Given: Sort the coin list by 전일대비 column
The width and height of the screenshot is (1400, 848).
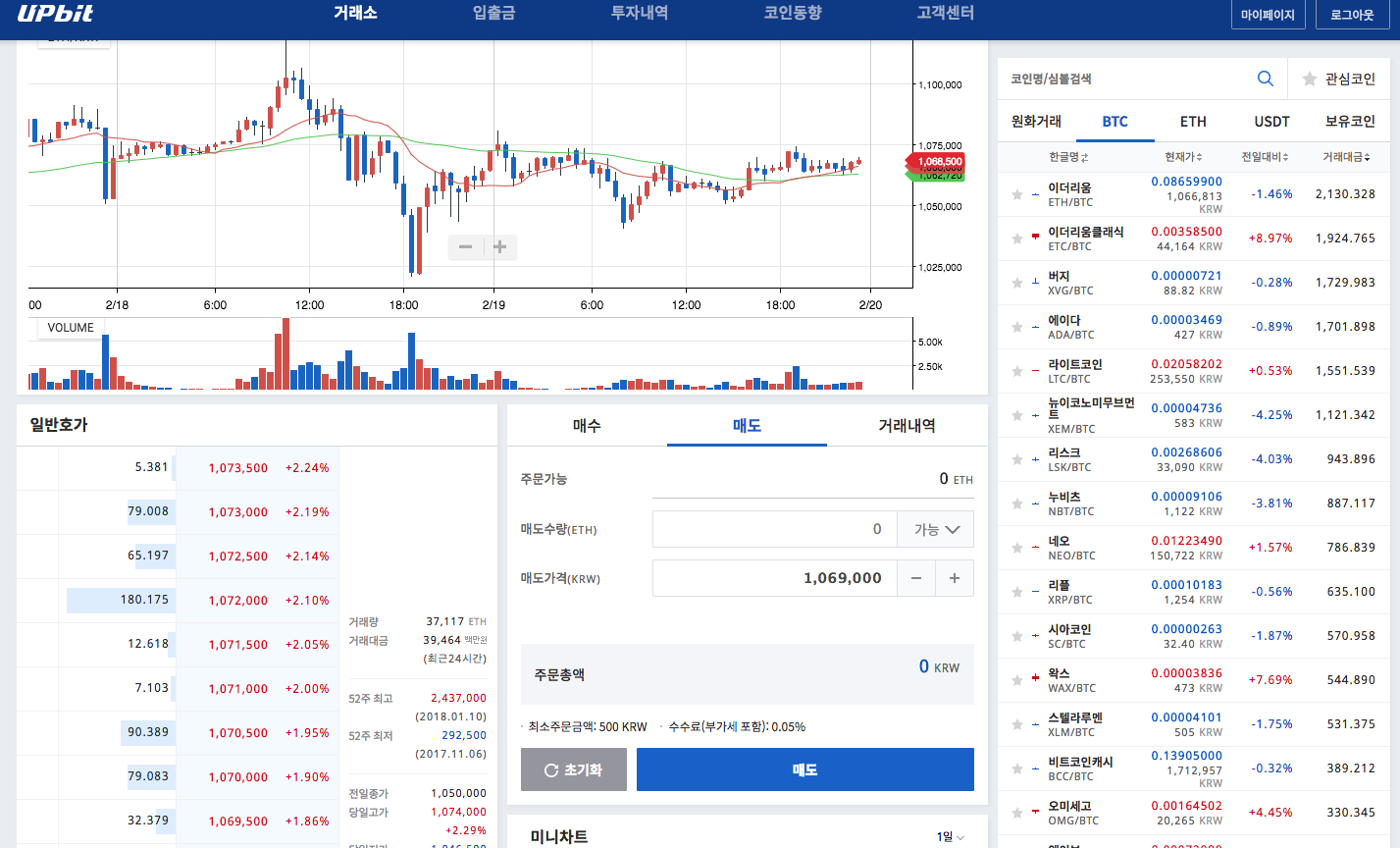Looking at the screenshot, I should (1265, 157).
